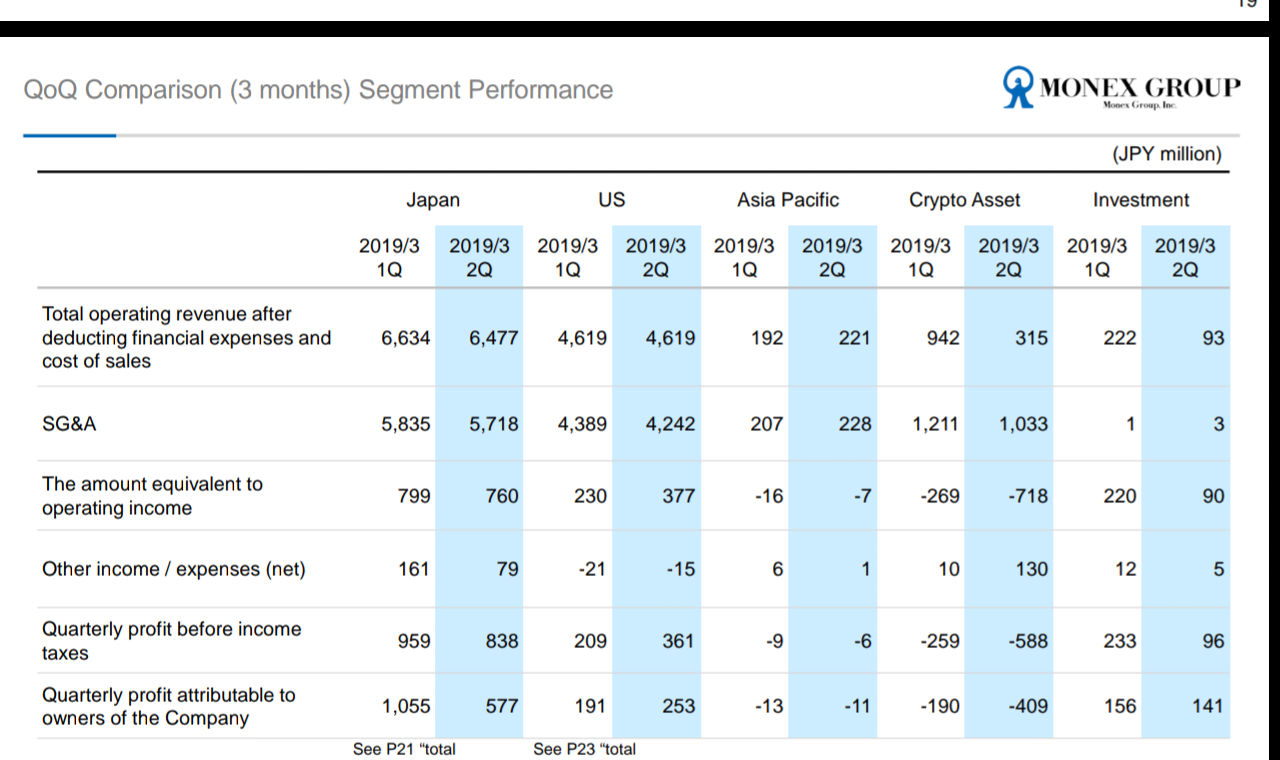Image resolution: width=1280 pixels, height=760 pixels.
Task: Select the 'Crypto Asset' segment header
Action: (965, 200)
